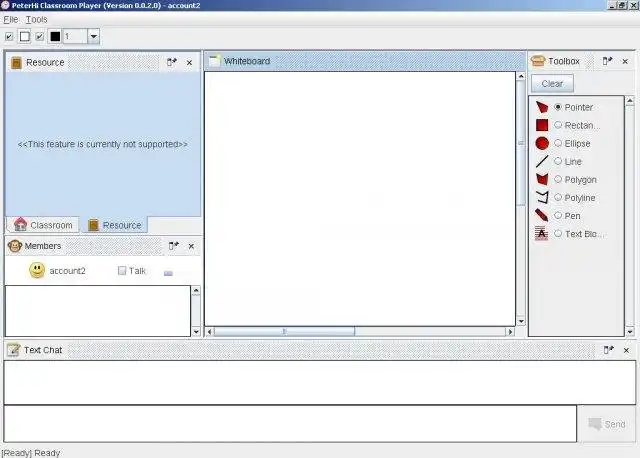Click the Clear button in Toolbox

552,83
